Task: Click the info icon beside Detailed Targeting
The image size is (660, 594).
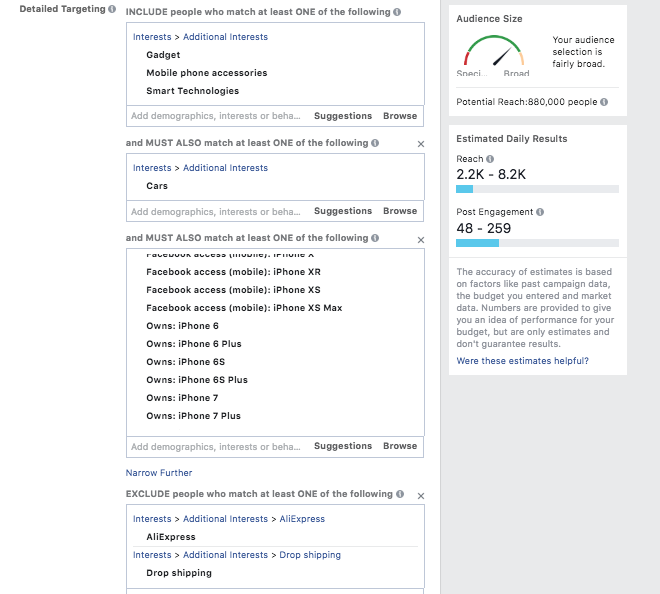Action: (x=112, y=9)
